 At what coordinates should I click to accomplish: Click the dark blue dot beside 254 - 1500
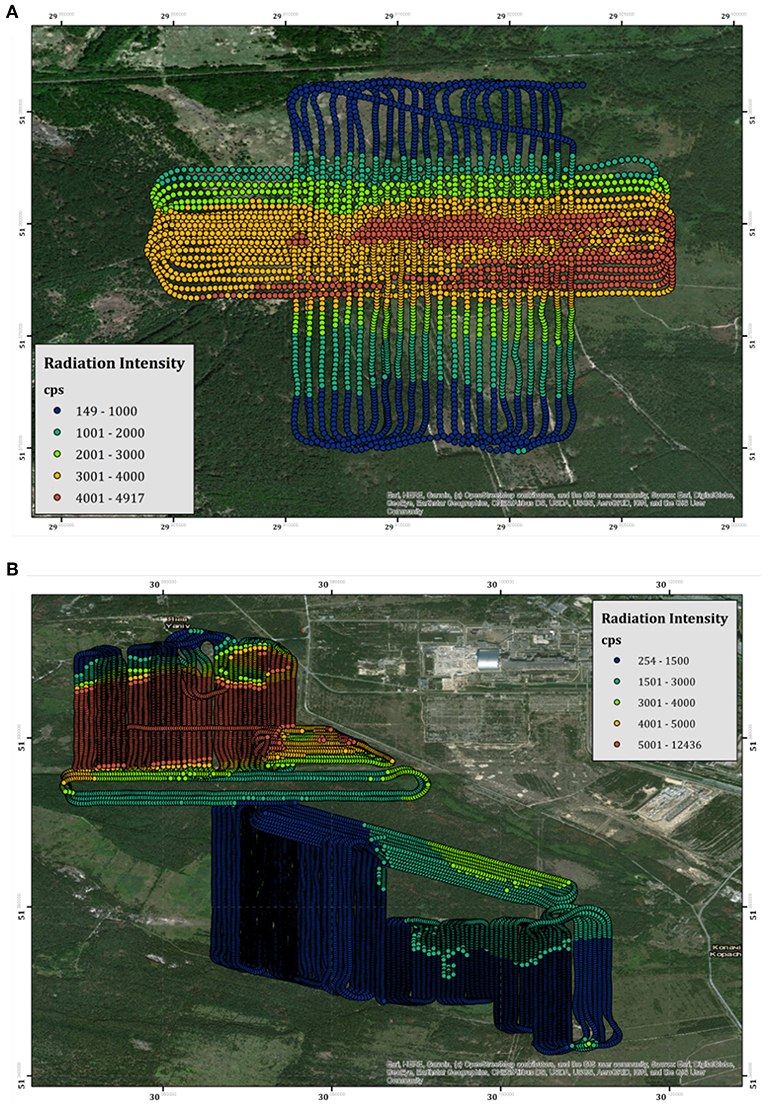(616, 661)
